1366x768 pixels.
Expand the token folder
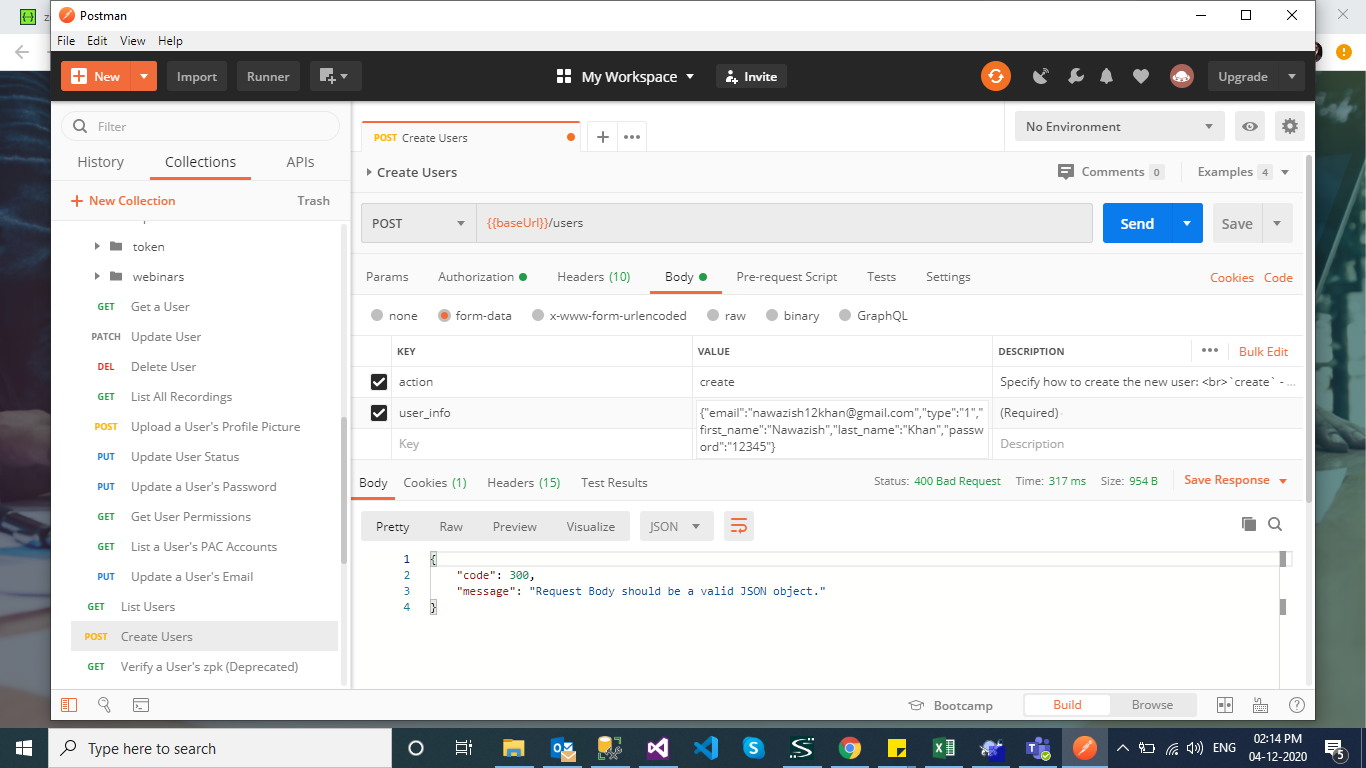click(97, 246)
